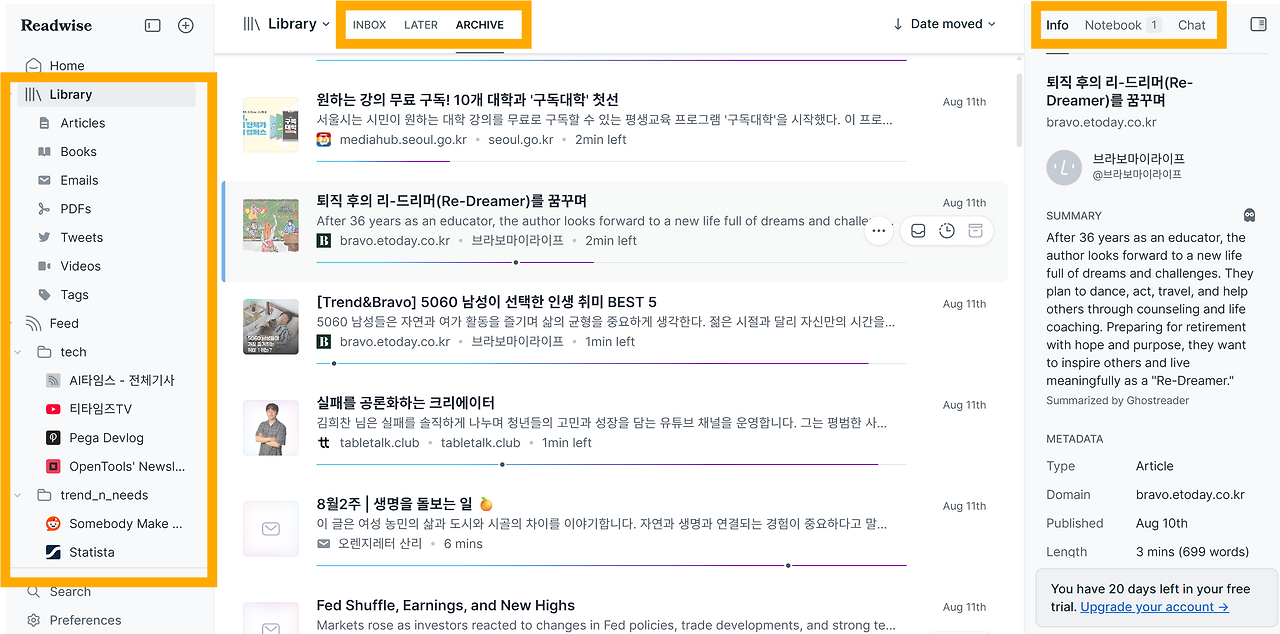
Task: Open the Videos category
Action: pos(80,266)
